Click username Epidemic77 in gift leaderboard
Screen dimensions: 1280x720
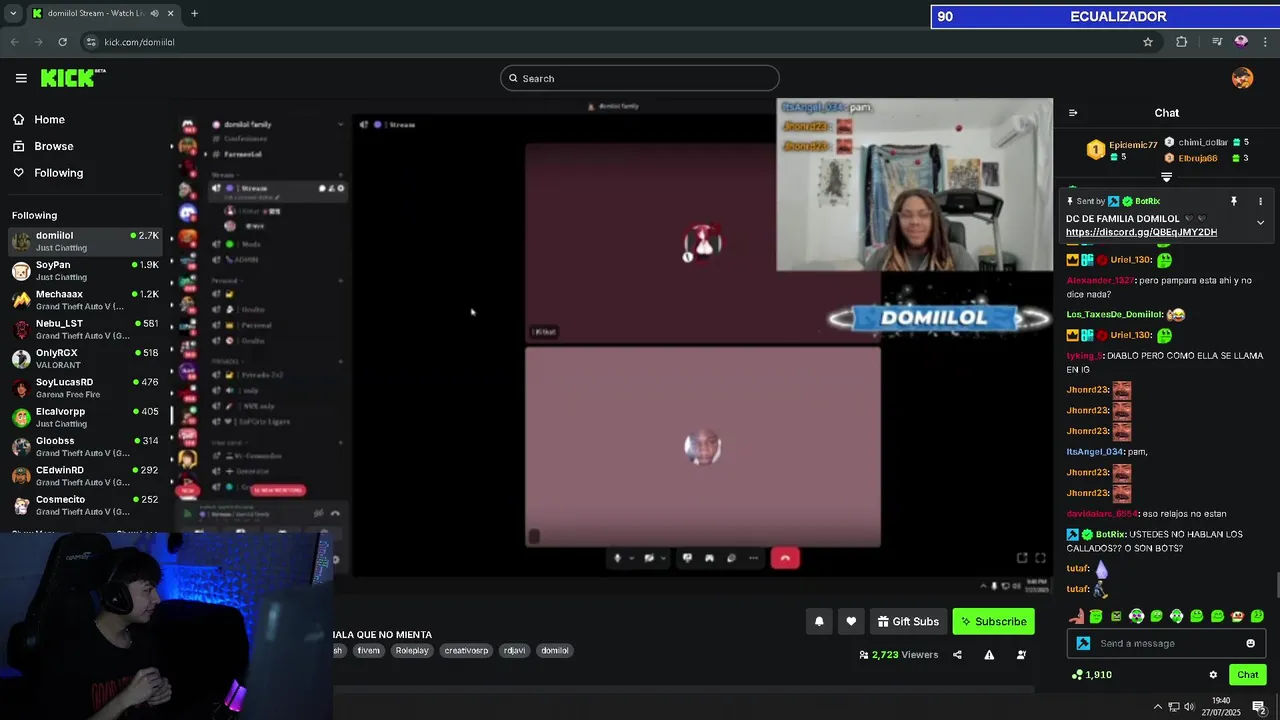point(1132,146)
